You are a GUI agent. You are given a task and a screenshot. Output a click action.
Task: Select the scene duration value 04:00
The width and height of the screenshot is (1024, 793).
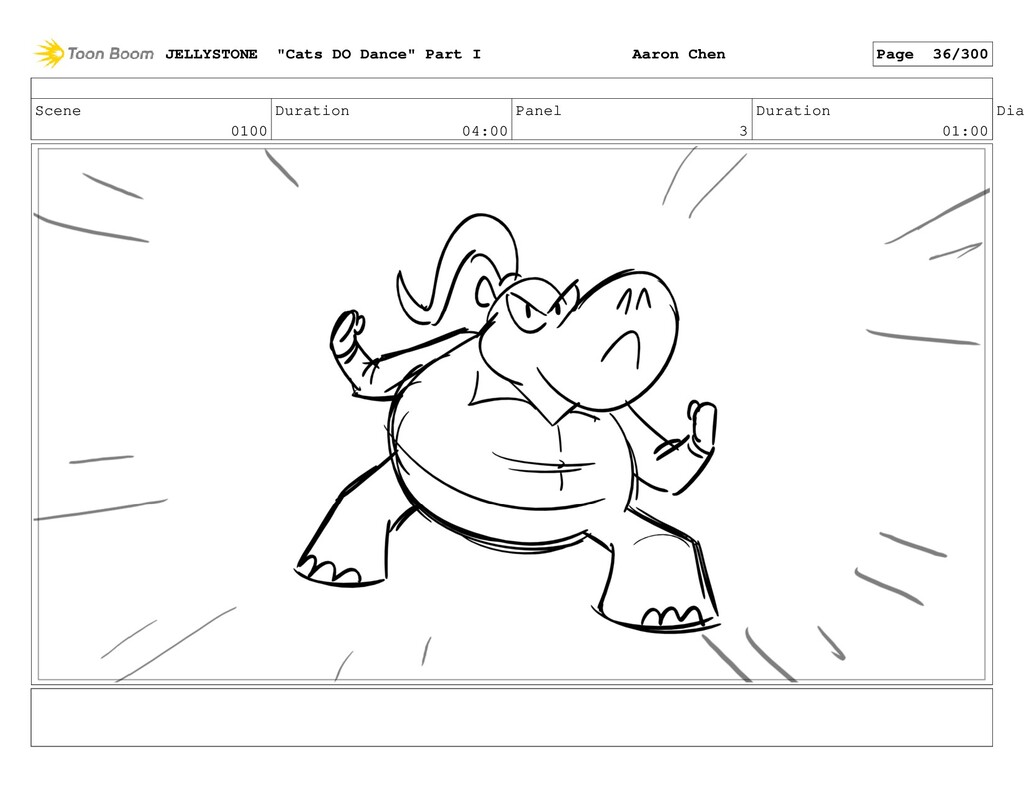pyautogui.click(x=485, y=131)
